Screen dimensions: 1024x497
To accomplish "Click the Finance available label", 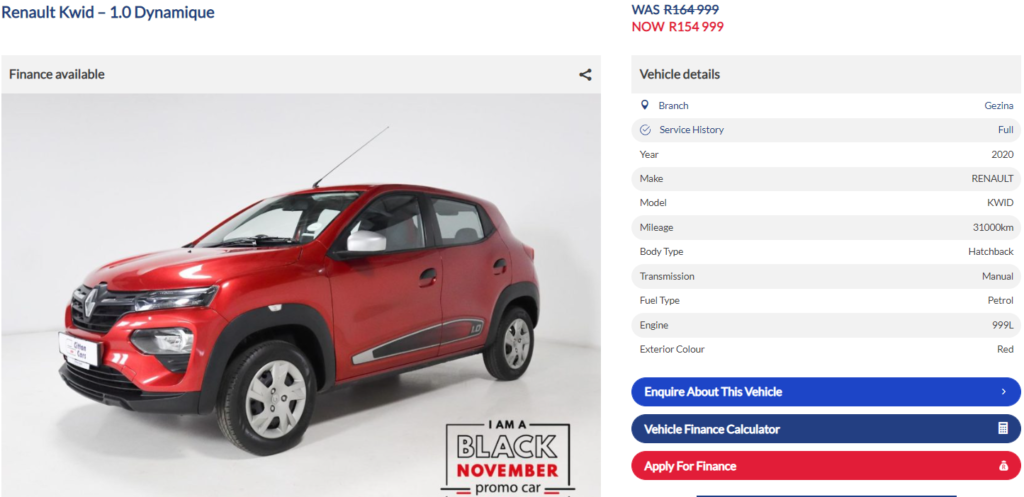I will [57, 74].
